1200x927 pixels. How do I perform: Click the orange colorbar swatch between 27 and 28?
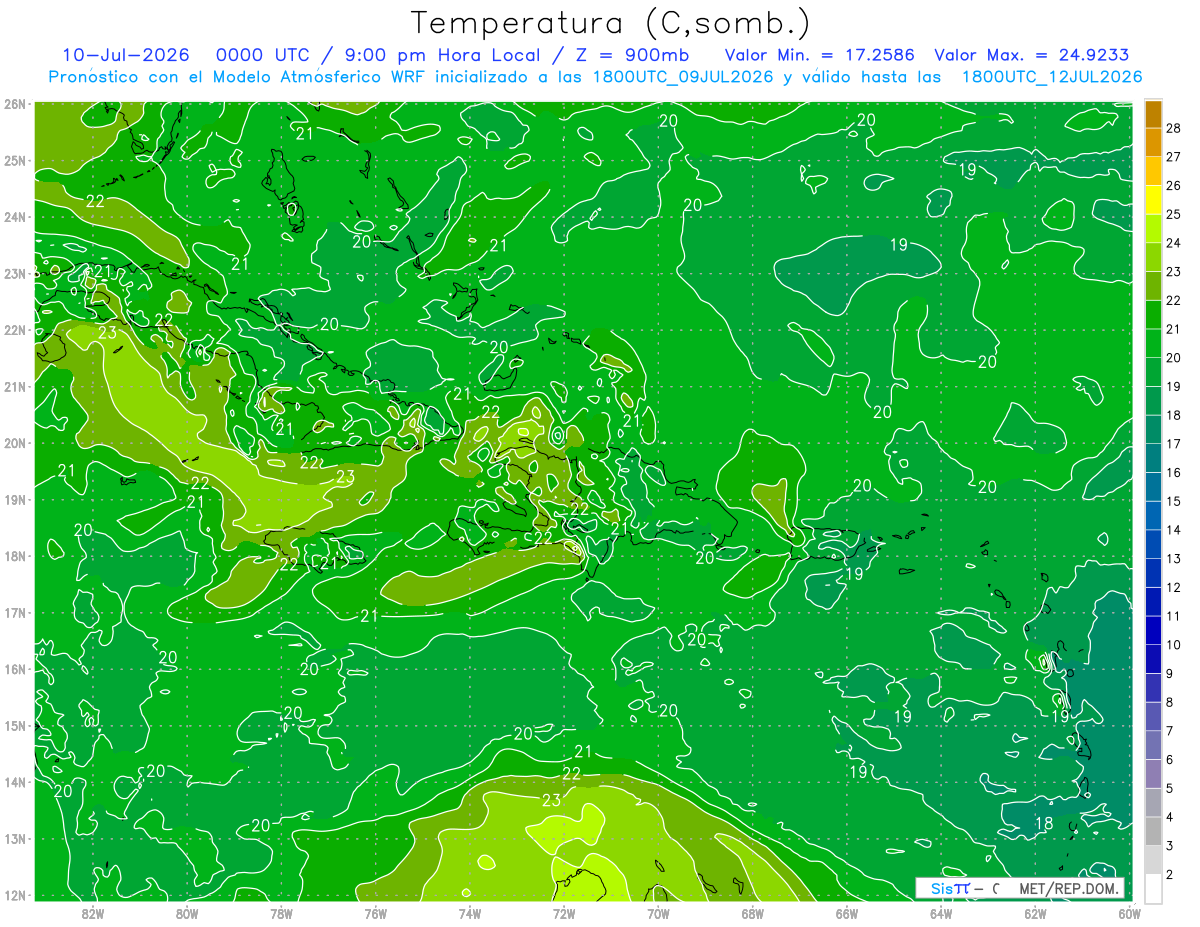[x=1153, y=142]
